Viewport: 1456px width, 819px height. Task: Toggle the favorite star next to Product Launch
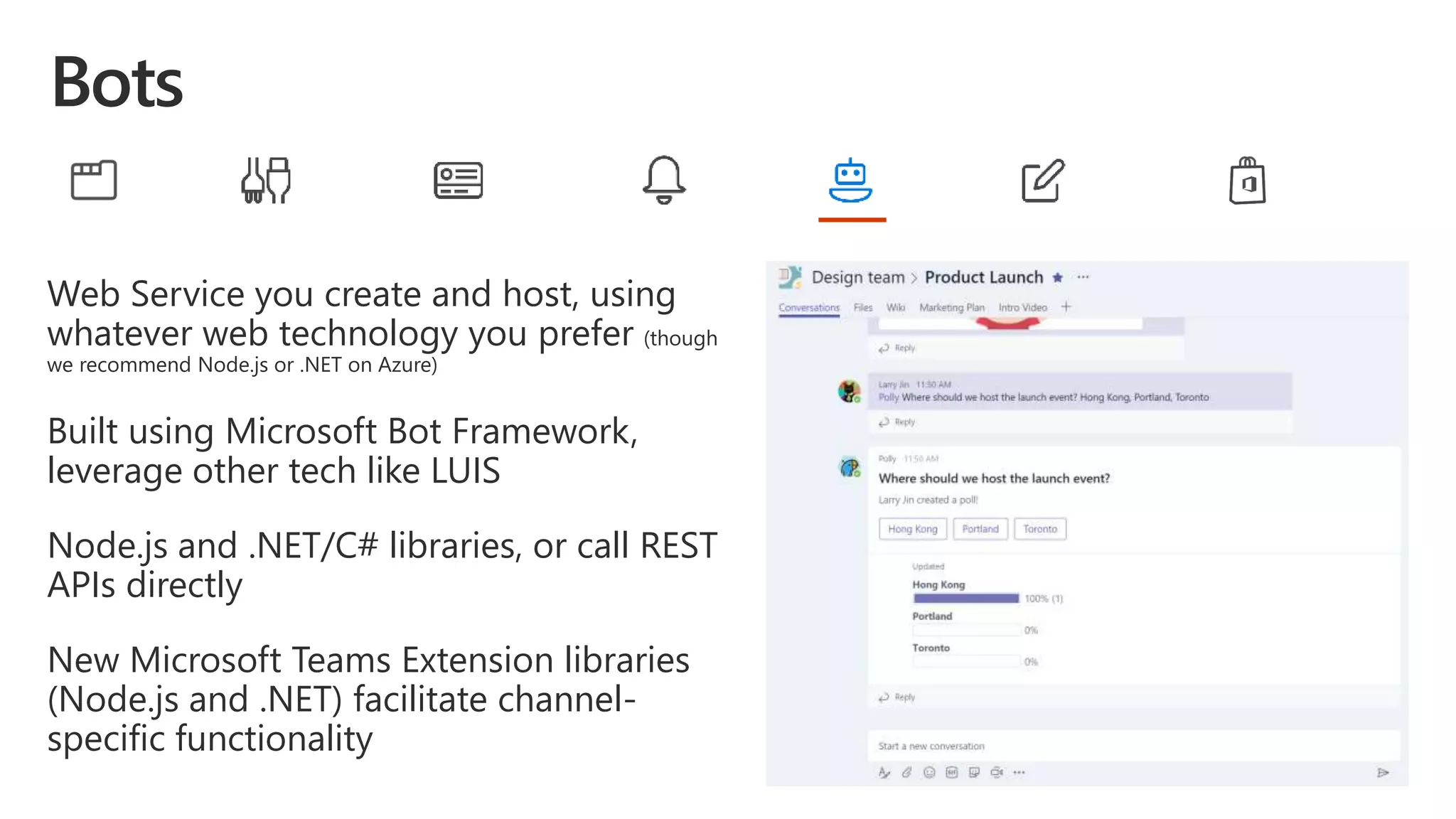pos(1057,277)
